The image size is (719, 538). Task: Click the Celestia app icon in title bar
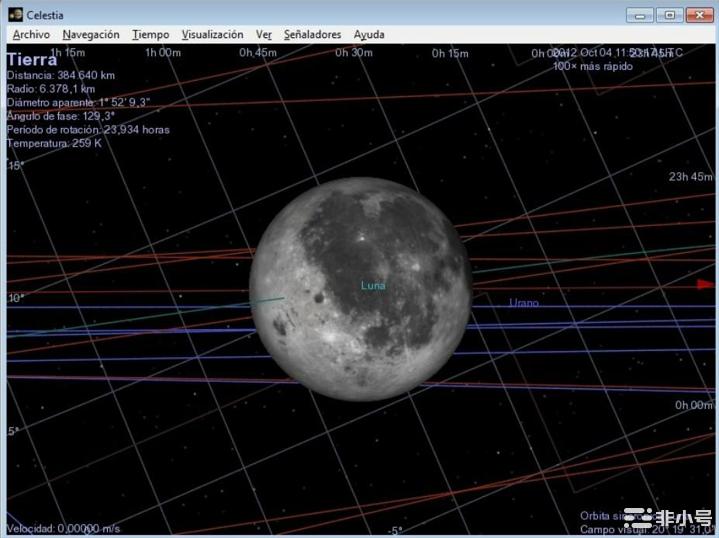15,14
